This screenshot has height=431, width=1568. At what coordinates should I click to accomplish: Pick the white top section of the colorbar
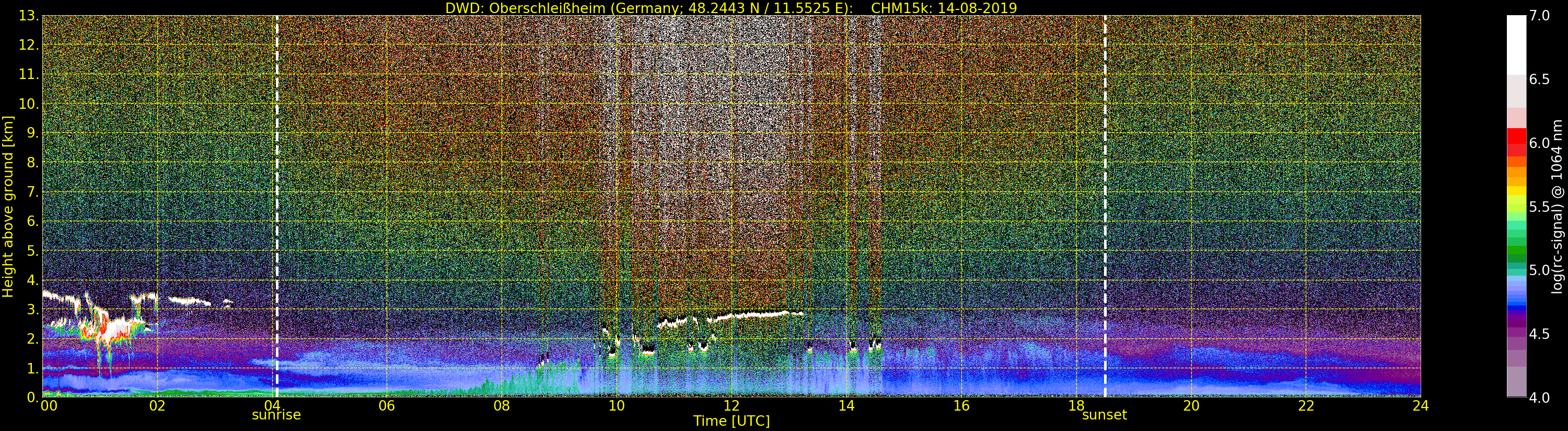pyautogui.click(x=1516, y=44)
